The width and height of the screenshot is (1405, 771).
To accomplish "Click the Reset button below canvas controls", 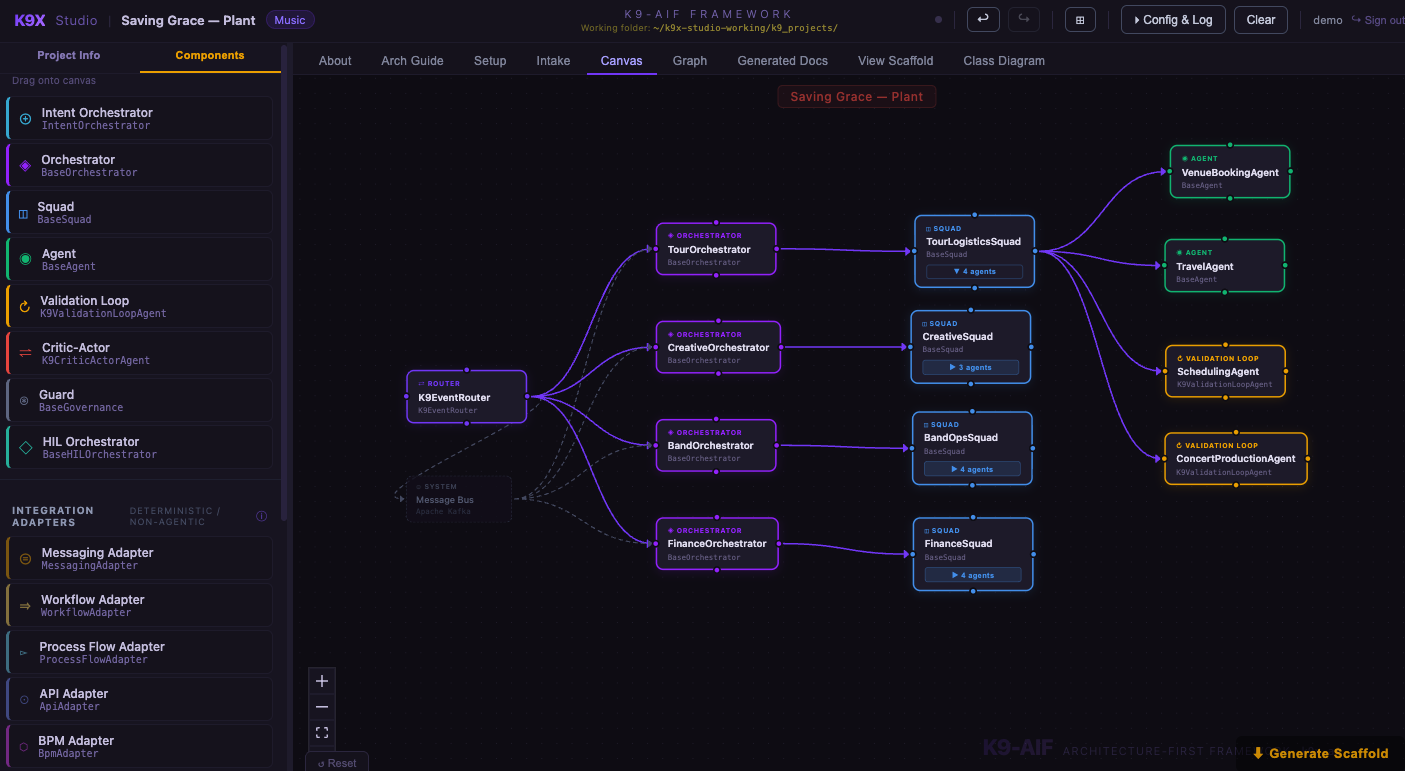I will coord(337,763).
